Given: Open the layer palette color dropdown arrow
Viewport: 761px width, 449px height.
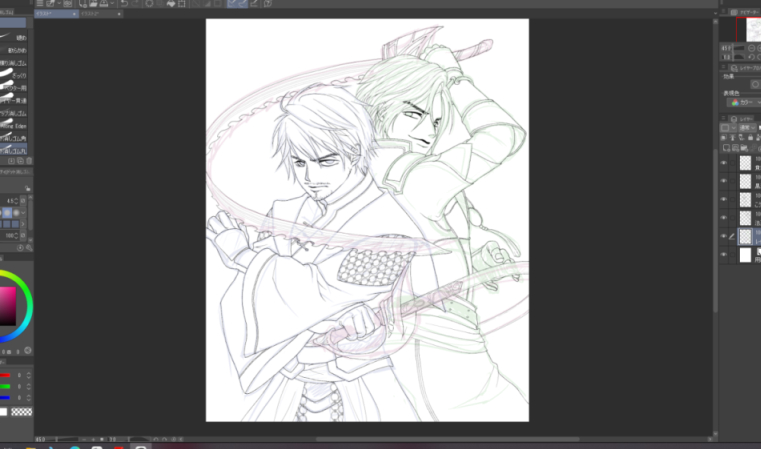Looking at the screenshot, I should [x=733, y=128].
